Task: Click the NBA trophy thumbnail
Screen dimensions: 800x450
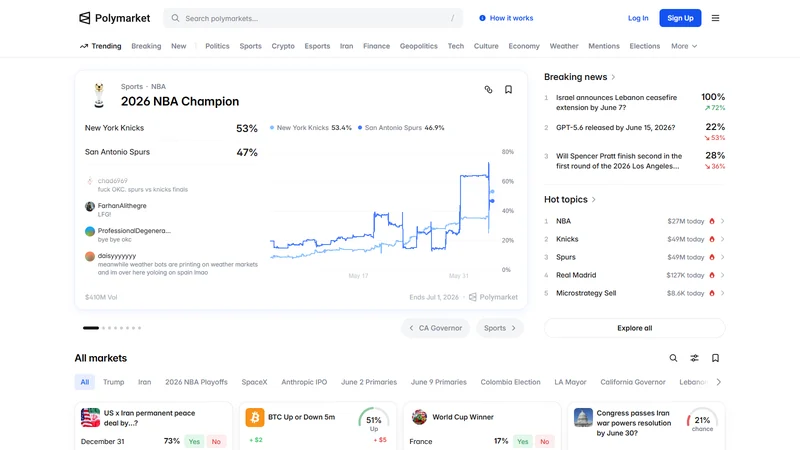Action: point(99,95)
